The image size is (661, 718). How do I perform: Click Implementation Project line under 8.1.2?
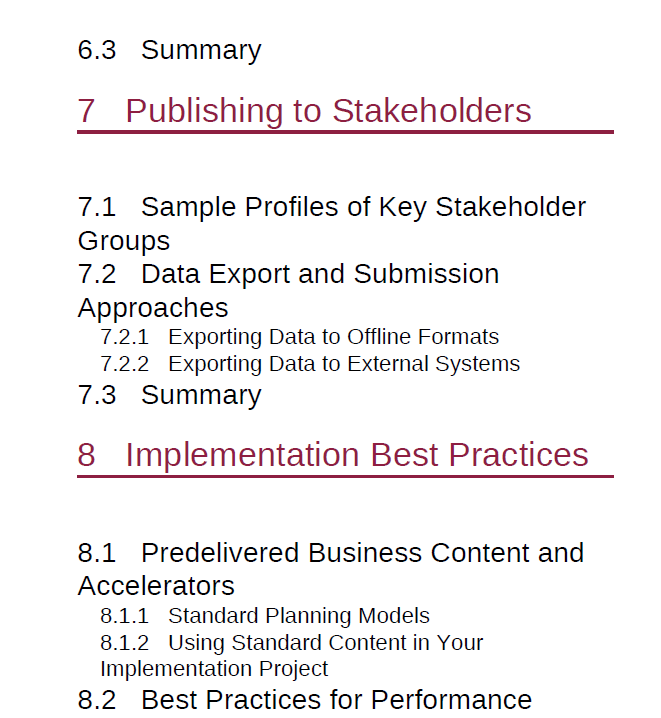[x=214, y=669]
